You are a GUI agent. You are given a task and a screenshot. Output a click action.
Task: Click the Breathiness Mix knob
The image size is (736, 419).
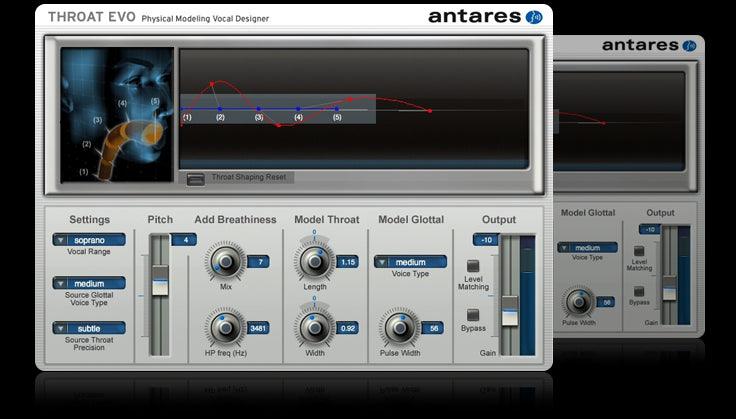pos(226,262)
